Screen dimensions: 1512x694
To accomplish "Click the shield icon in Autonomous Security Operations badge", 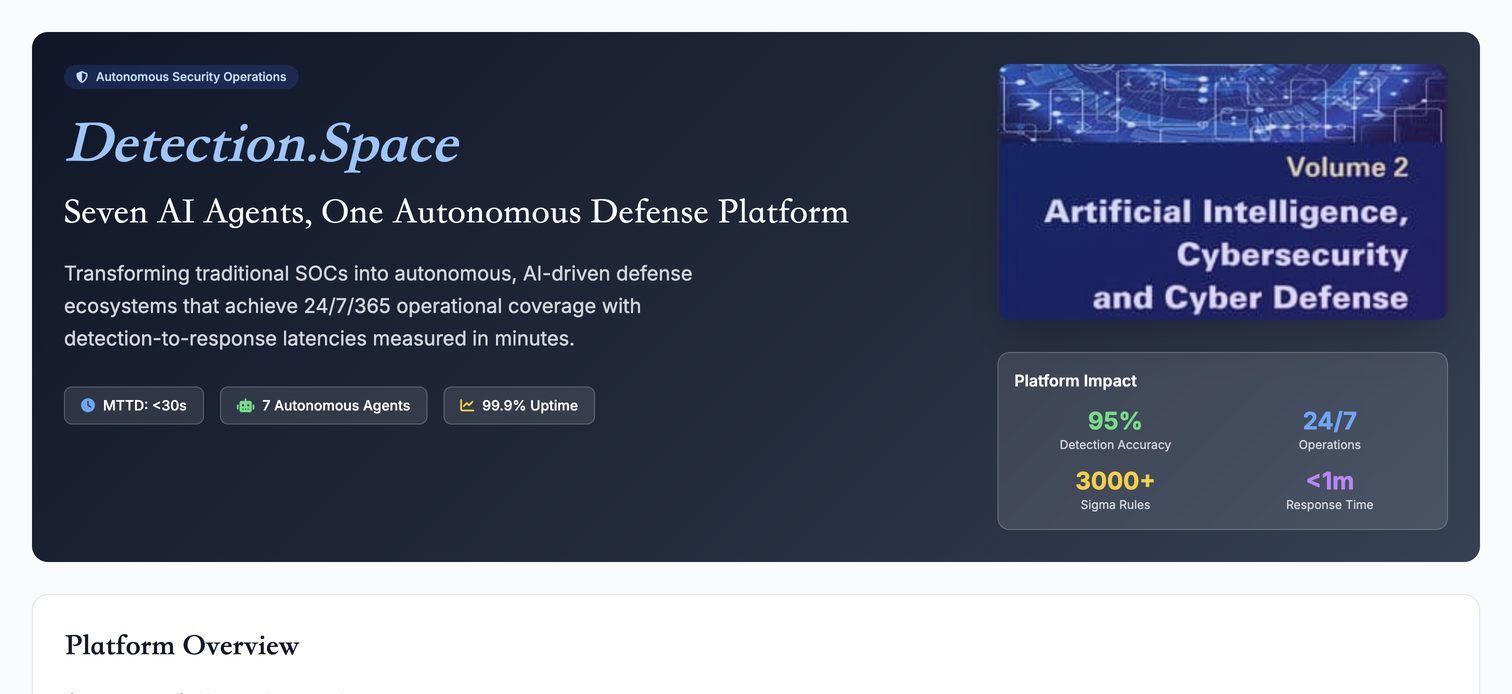I will tap(82, 77).
